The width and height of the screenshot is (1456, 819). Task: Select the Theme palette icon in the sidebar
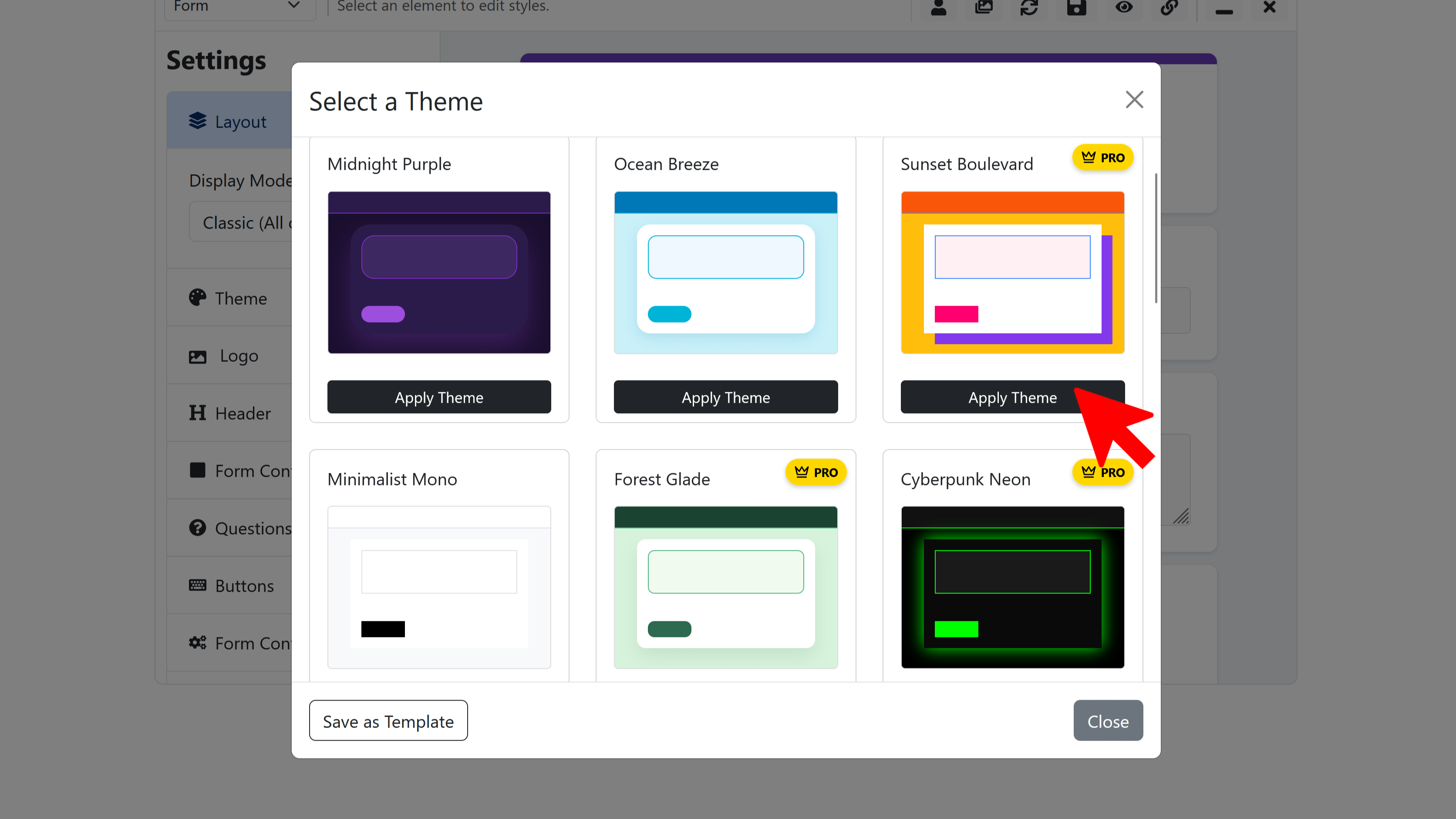[197, 297]
